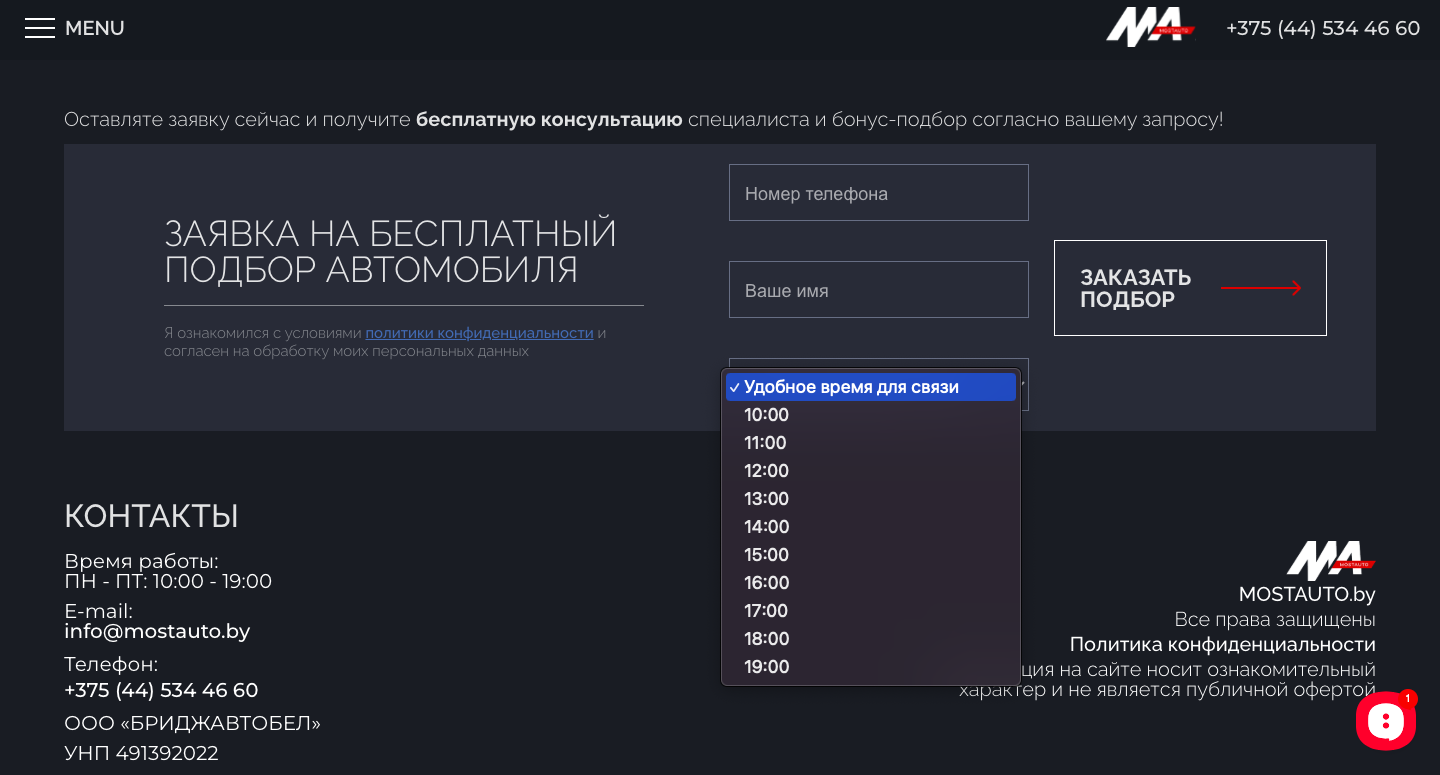Pick 16:00 as convenient time
1440x775 pixels.
[x=767, y=583]
